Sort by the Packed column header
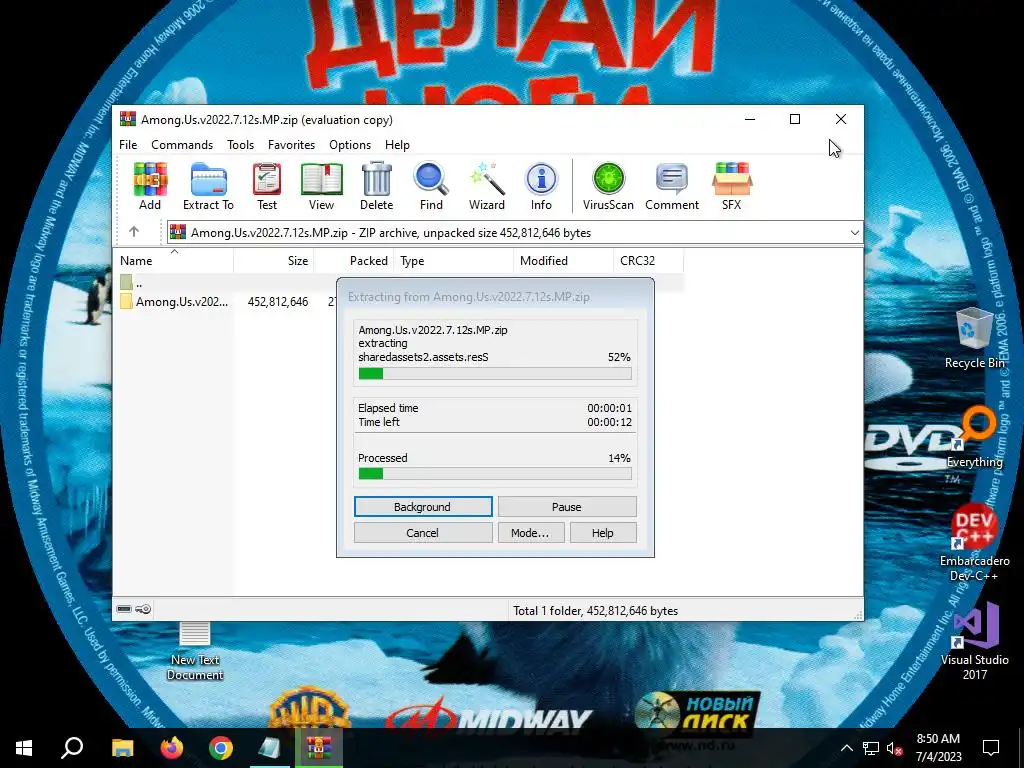This screenshot has width=1024, height=768. [x=354, y=261]
